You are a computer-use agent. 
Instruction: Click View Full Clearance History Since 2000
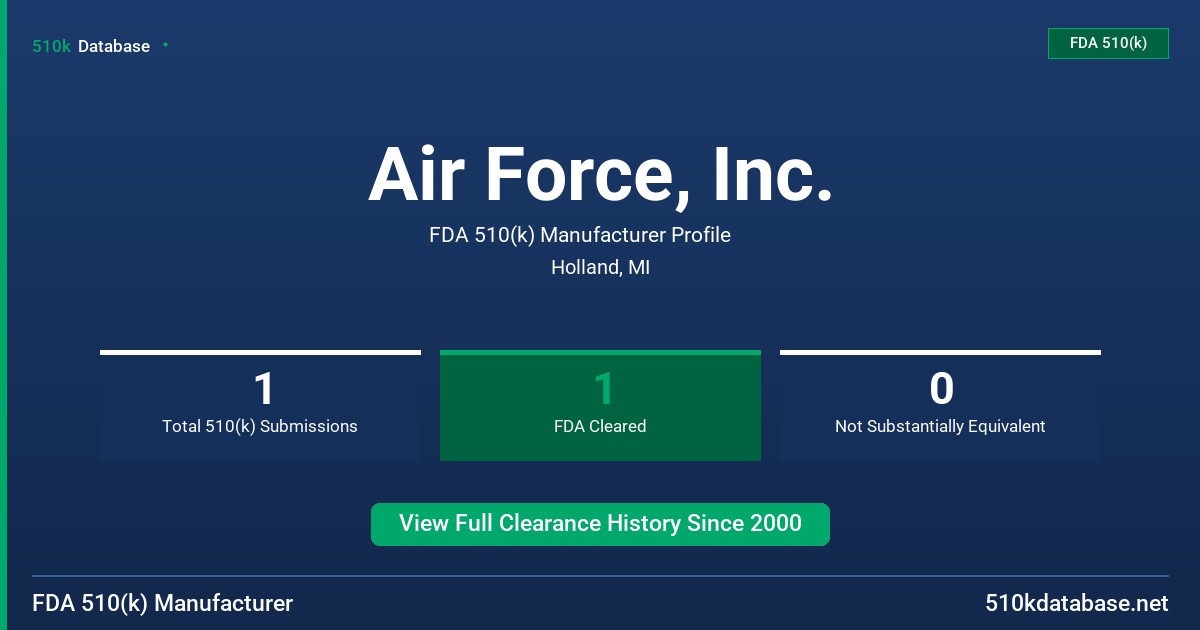[600, 524]
